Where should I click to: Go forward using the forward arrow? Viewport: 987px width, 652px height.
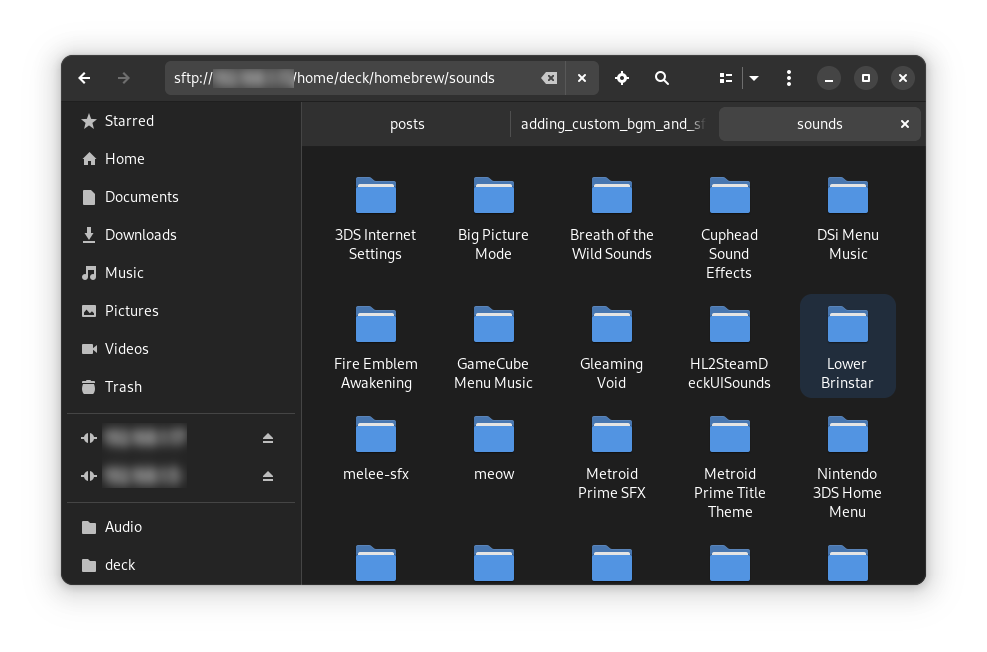point(123,78)
